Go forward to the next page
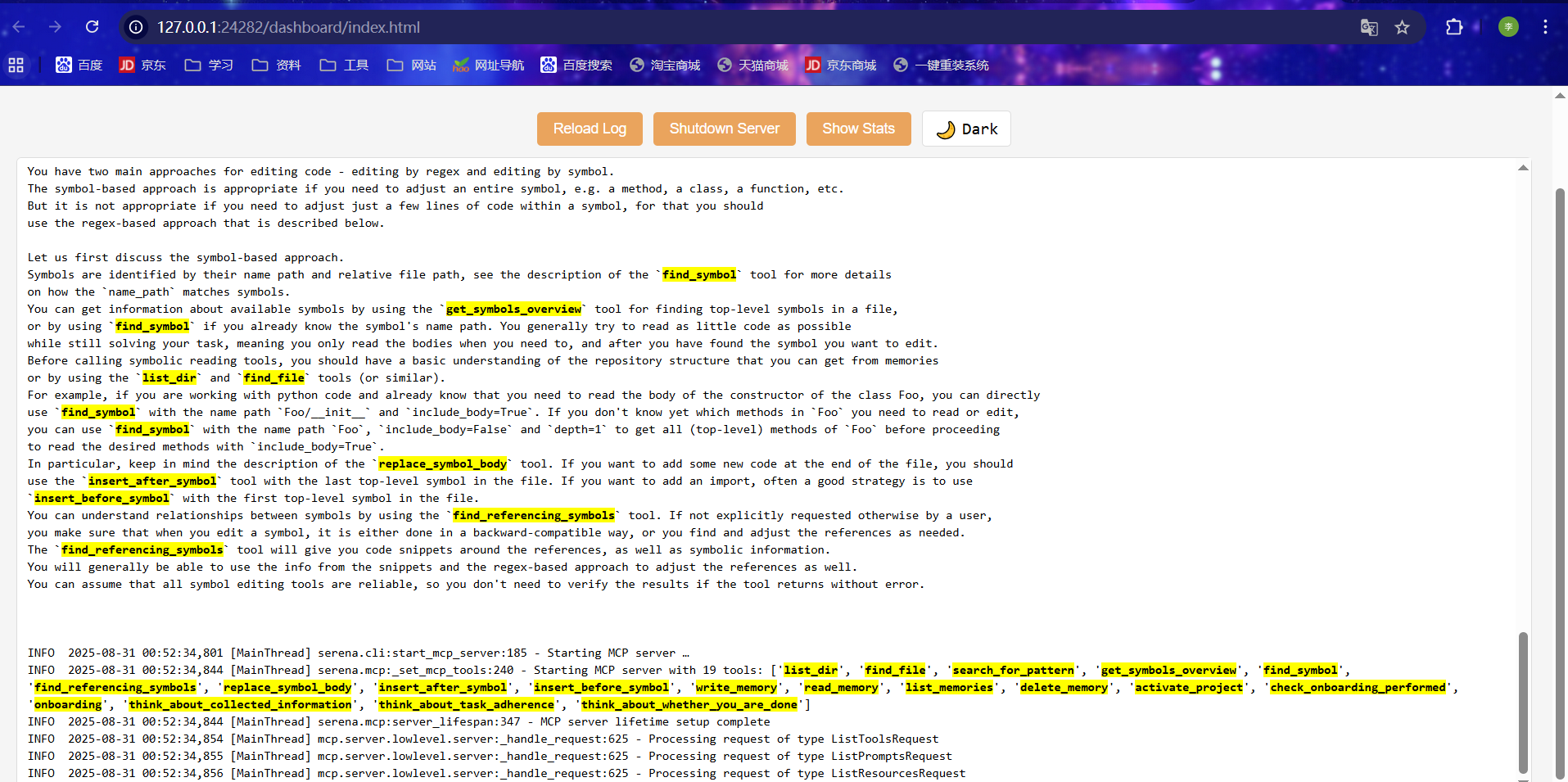The width and height of the screenshot is (1568, 782). tap(55, 27)
